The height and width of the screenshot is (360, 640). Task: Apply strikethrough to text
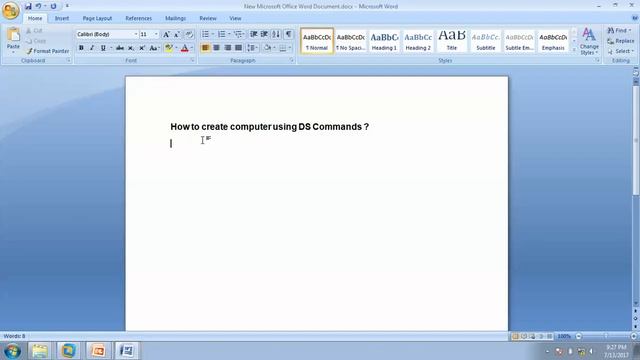(x=120, y=48)
